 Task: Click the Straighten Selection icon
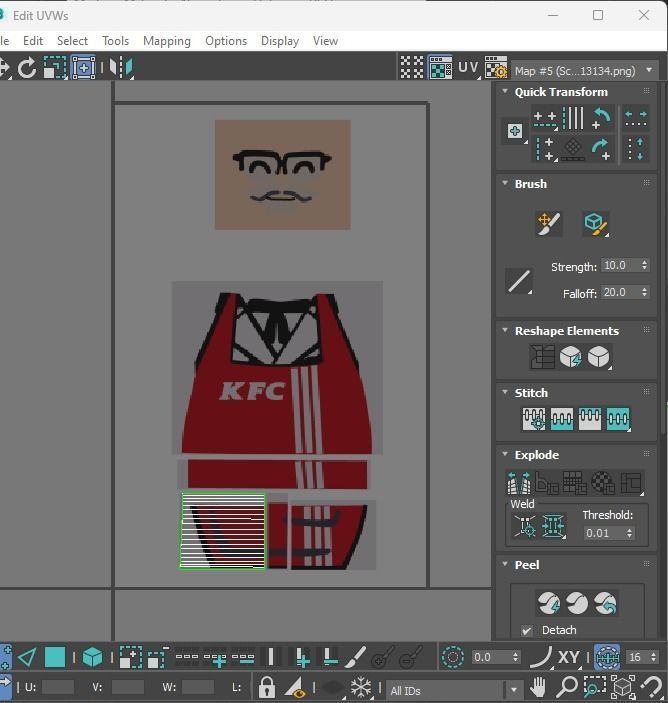pos(542,357)
